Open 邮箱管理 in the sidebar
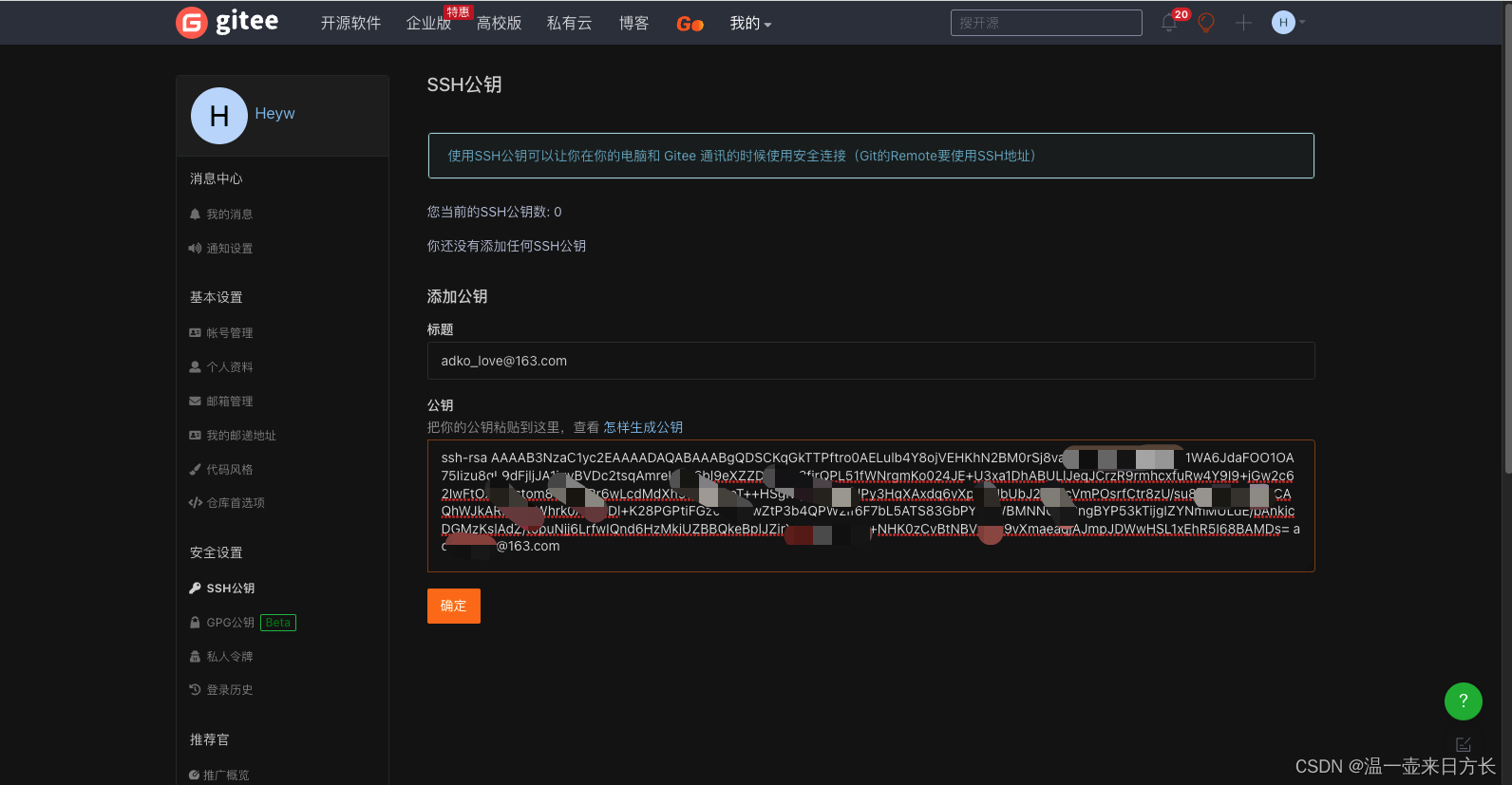 coord(229,402)
